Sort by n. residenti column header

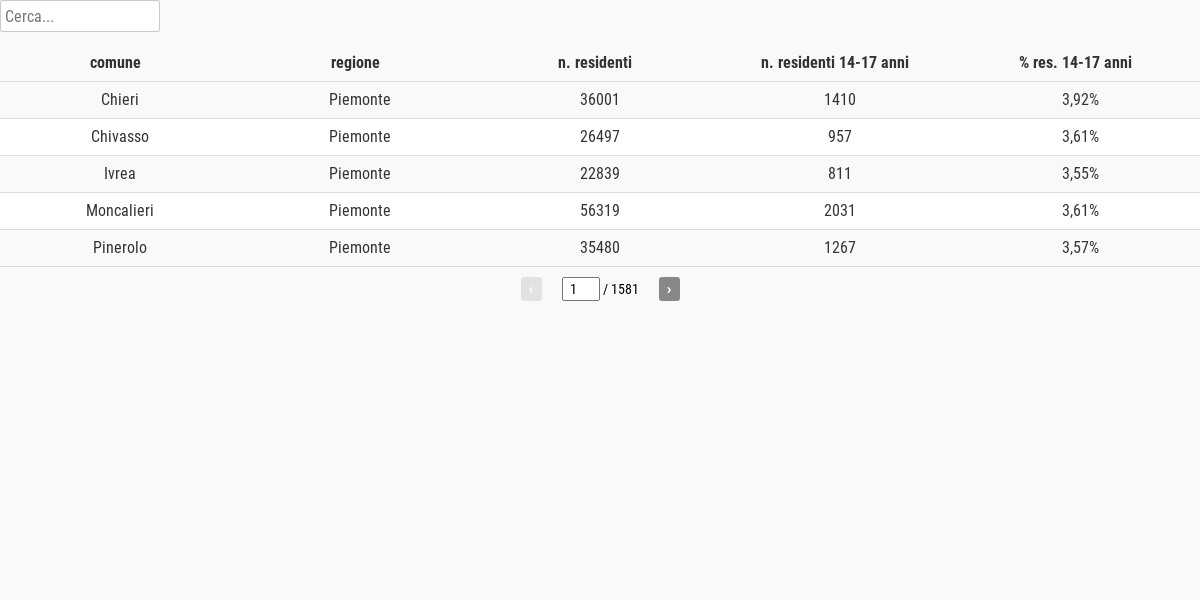click(x=595, y=63)
